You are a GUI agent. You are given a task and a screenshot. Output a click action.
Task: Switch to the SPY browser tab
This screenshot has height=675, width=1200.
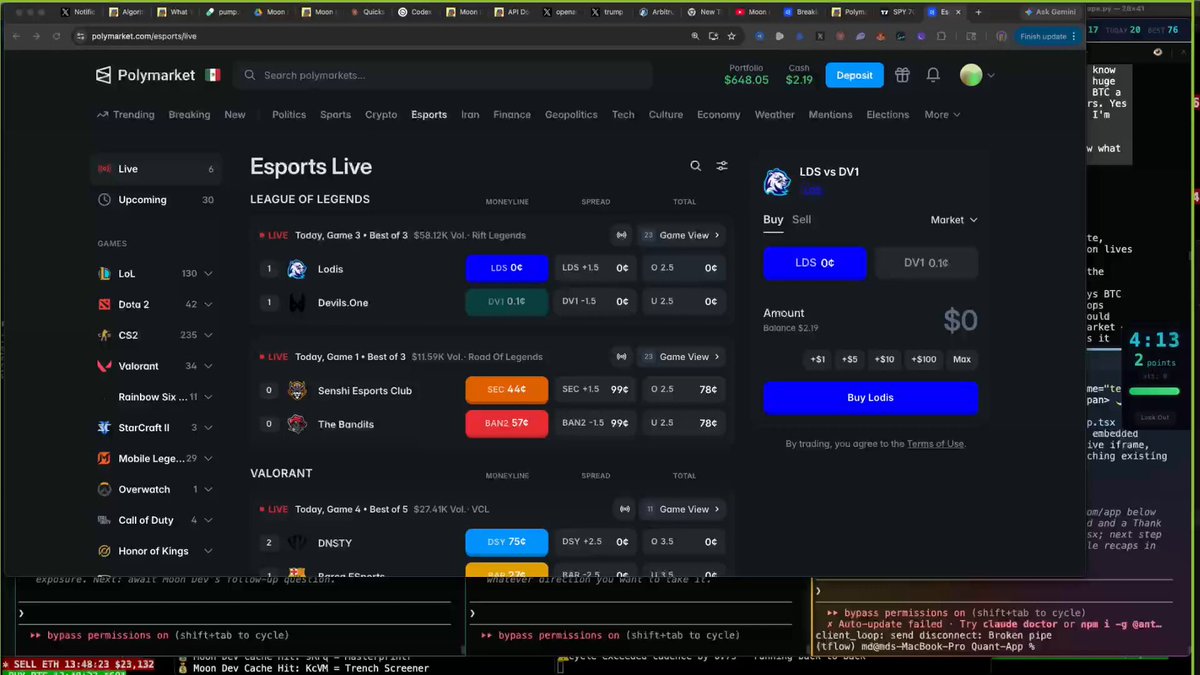tap(896, 12)
